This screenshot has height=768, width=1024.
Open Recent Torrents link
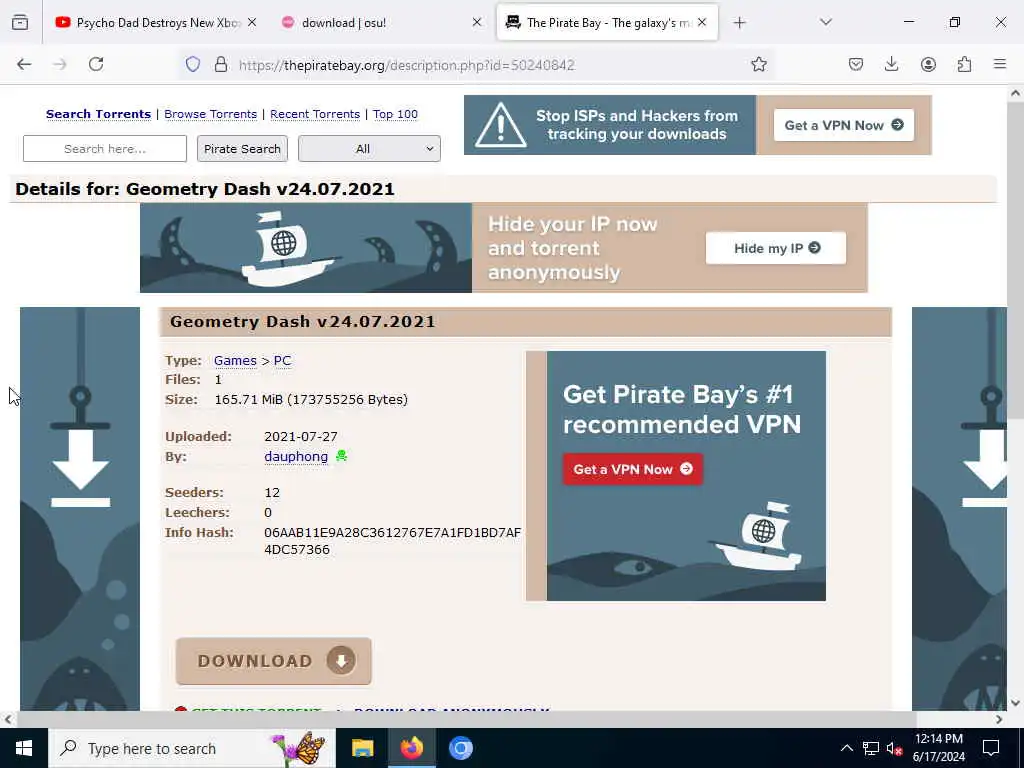[x=315, y=114]
